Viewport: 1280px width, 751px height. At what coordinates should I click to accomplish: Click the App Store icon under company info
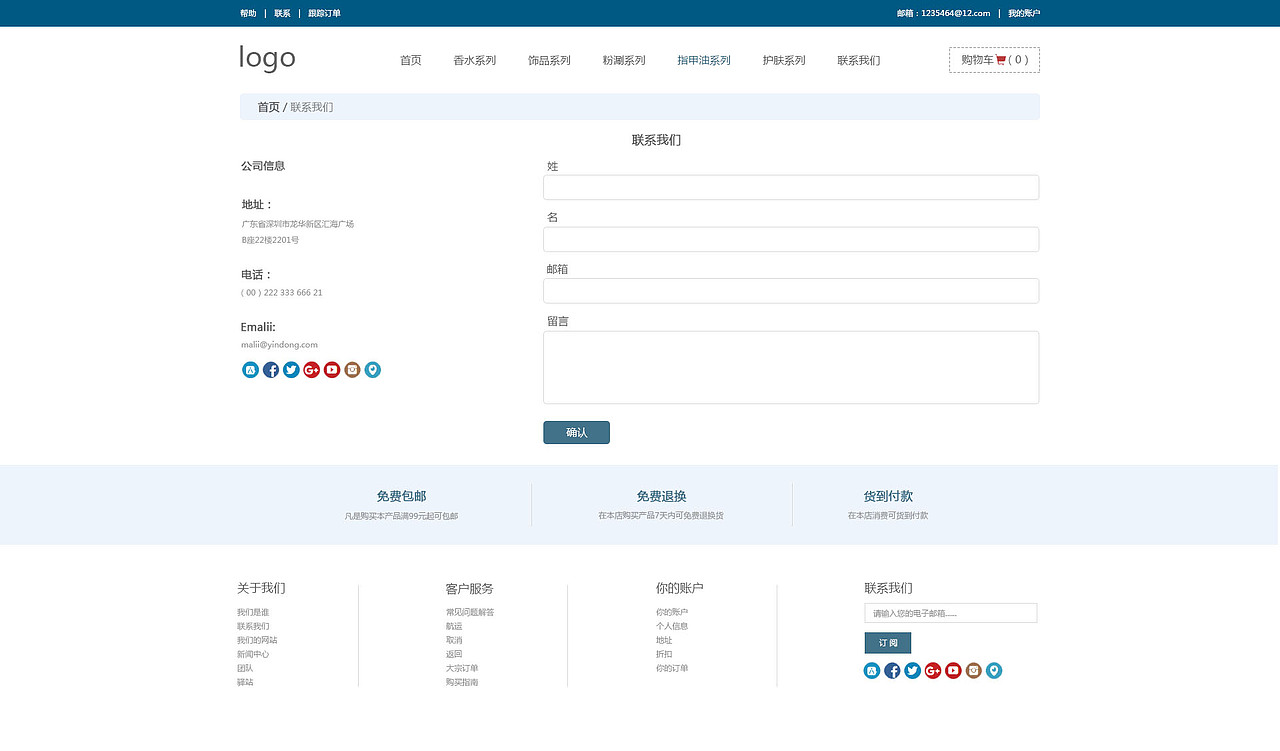[251, 370]
